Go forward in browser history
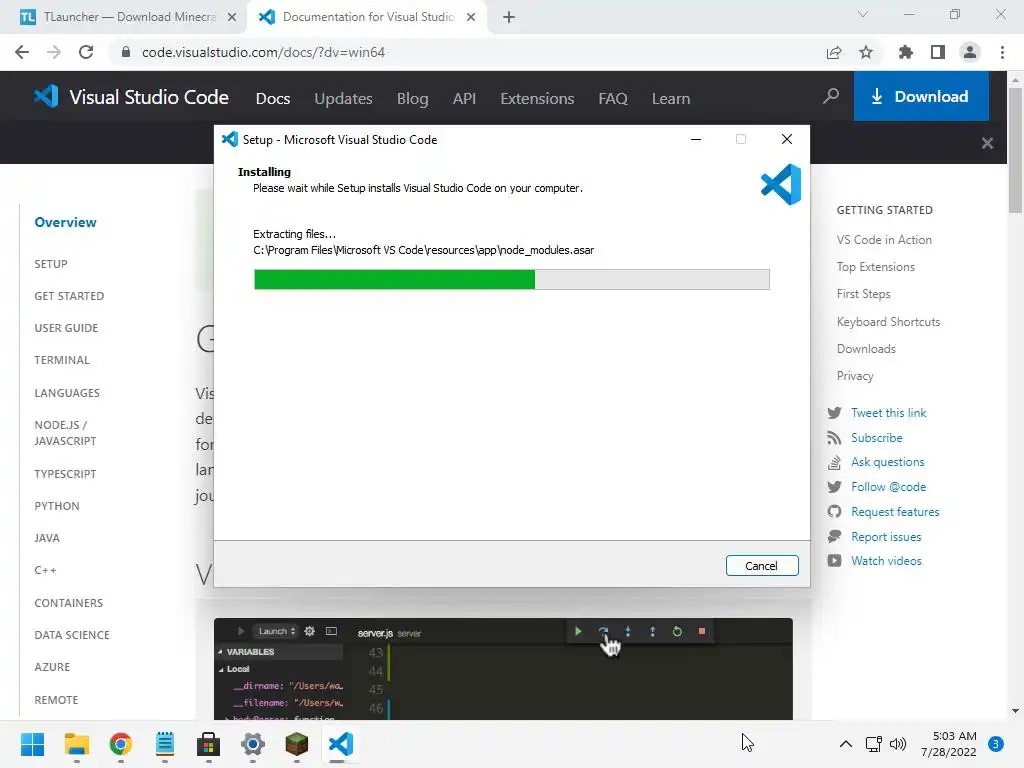The width and height of the screenshot is (1024, 768). pos(54,52)
